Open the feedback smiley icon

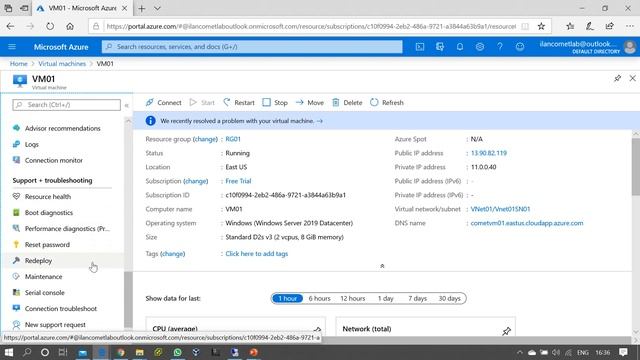[520, 47]
